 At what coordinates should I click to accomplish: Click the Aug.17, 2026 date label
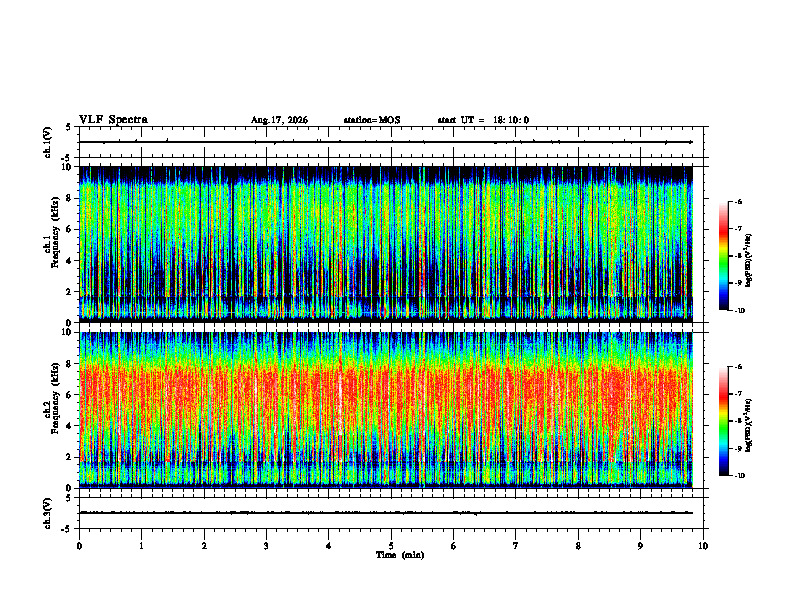tap(279, 120)
